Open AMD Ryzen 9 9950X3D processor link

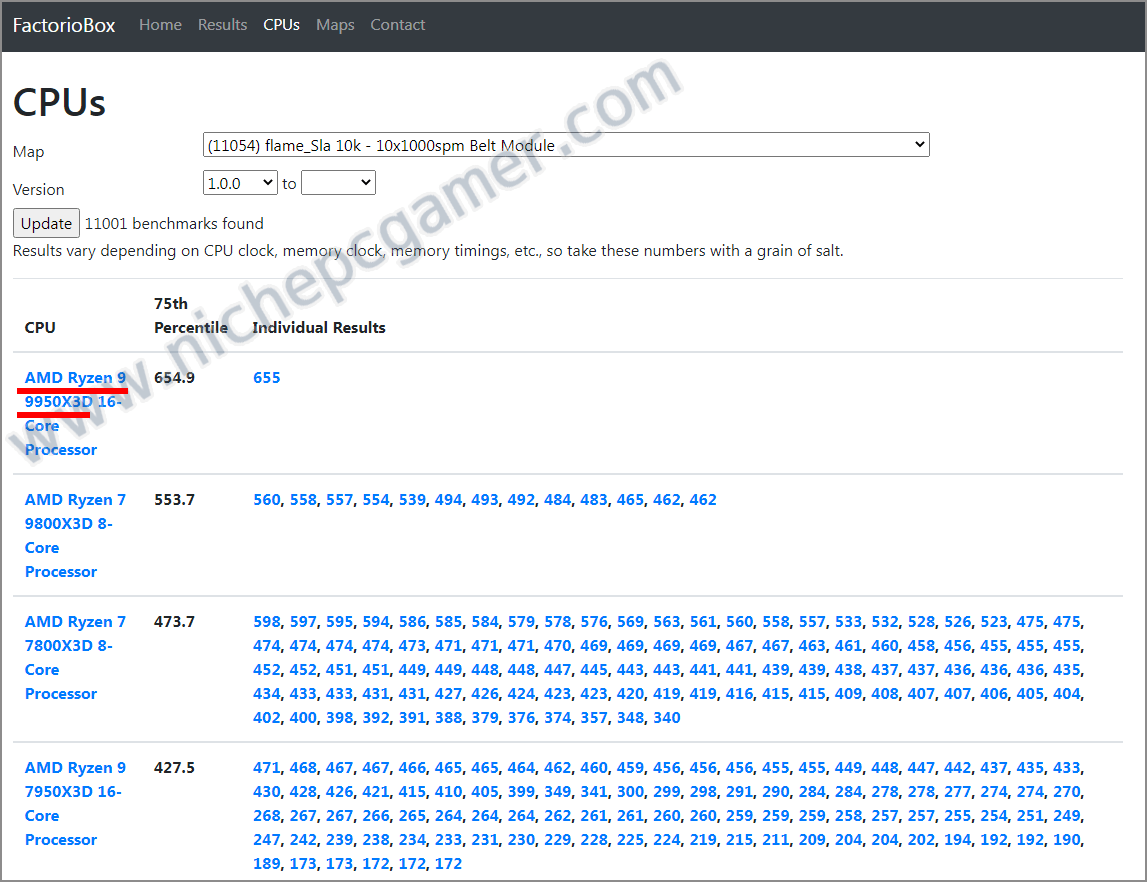(75, 413)
